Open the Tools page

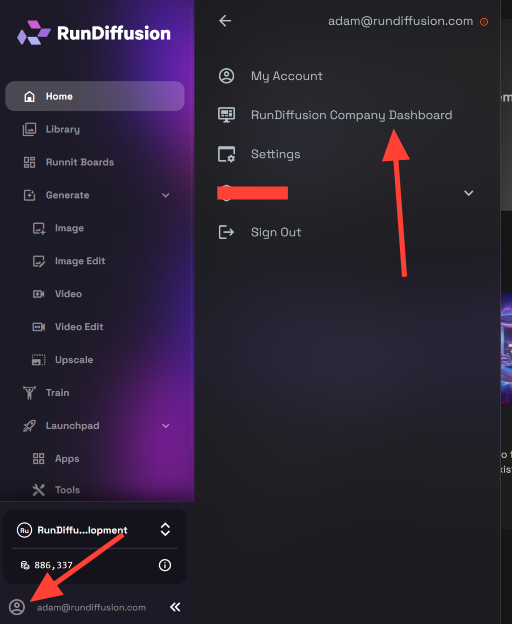(x=67, y=490)
